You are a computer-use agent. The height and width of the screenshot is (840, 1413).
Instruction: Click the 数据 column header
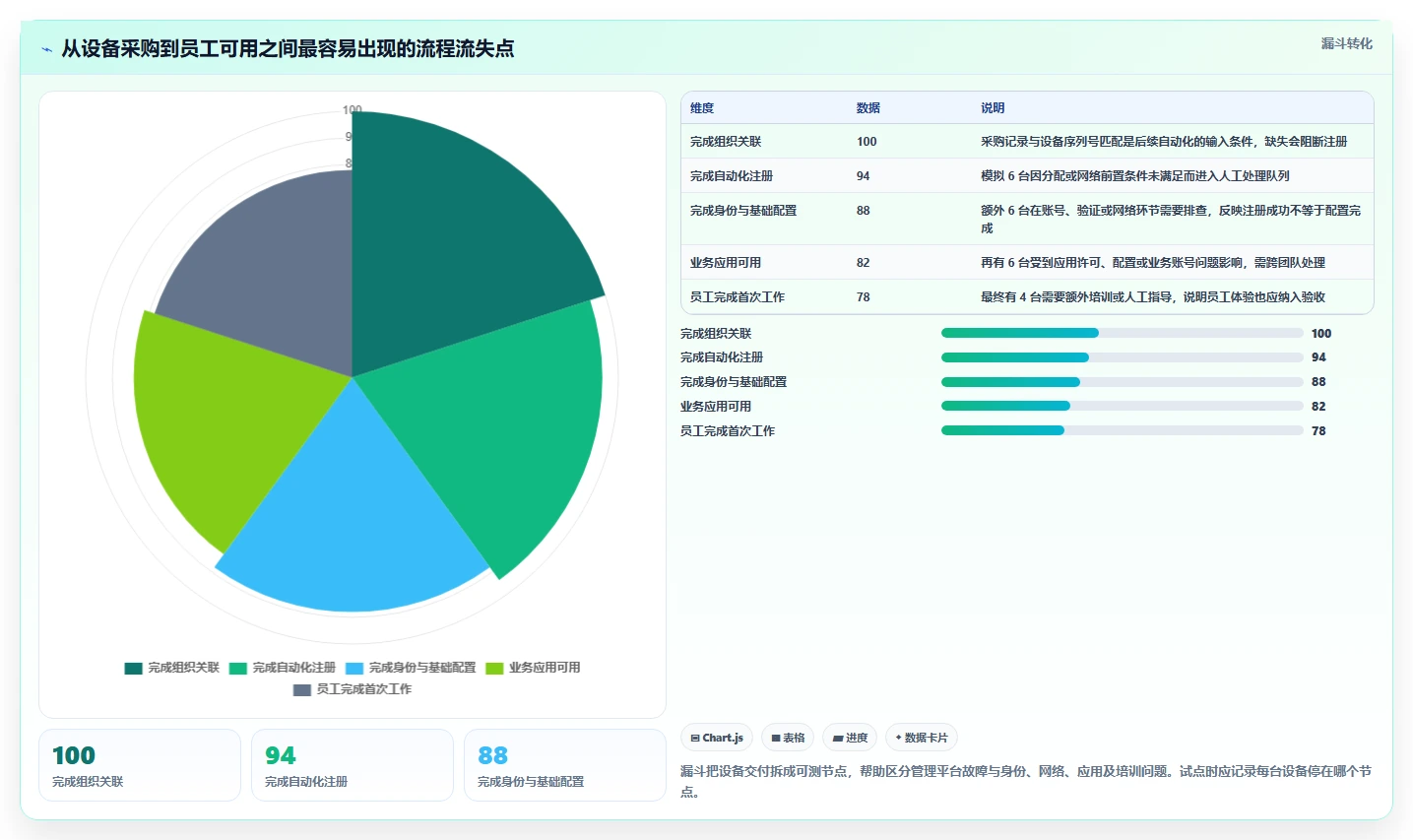[868, 108]
